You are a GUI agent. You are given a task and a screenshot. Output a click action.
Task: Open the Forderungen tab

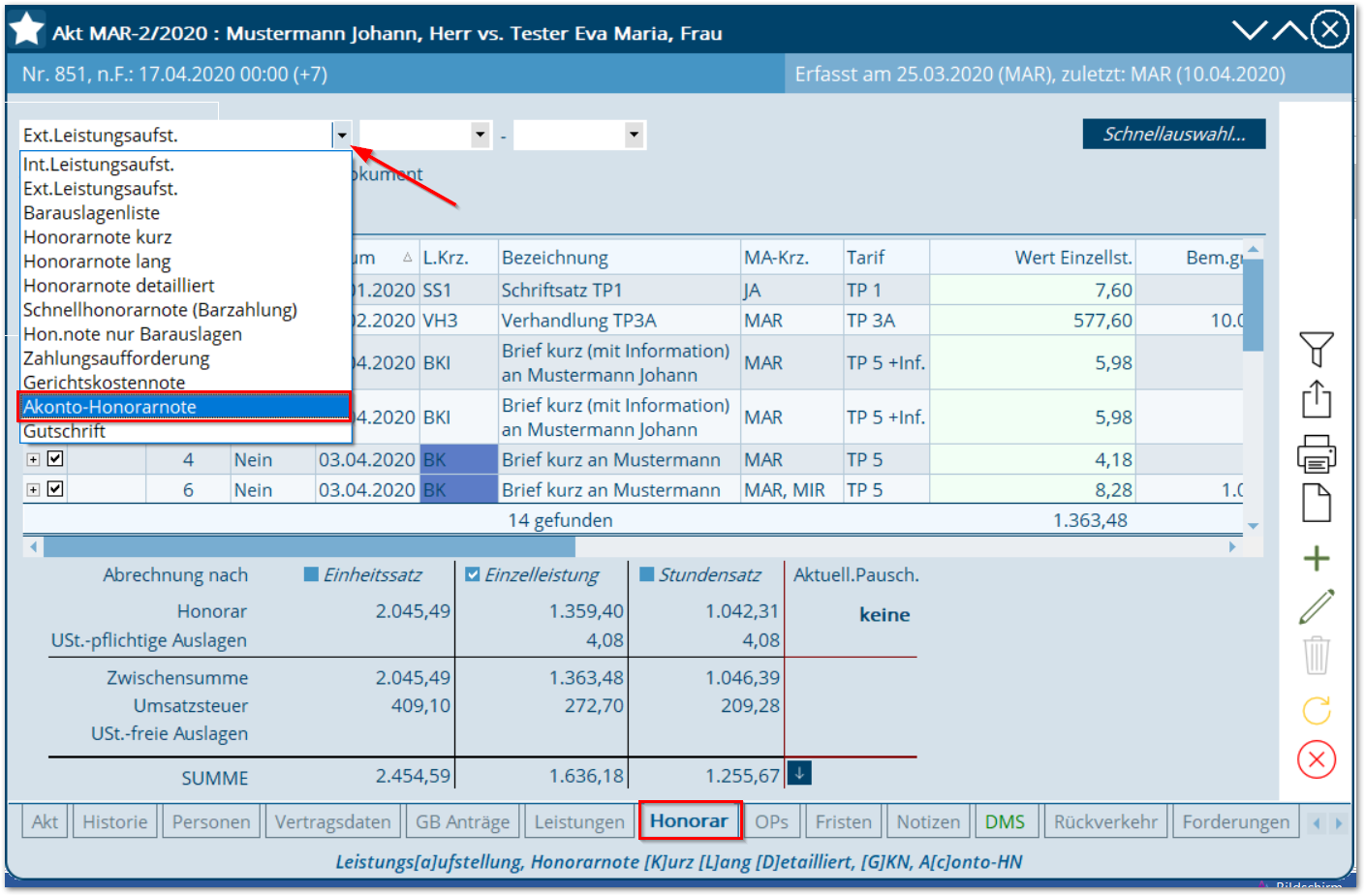pyautogui.click(x=1236, y=821)
